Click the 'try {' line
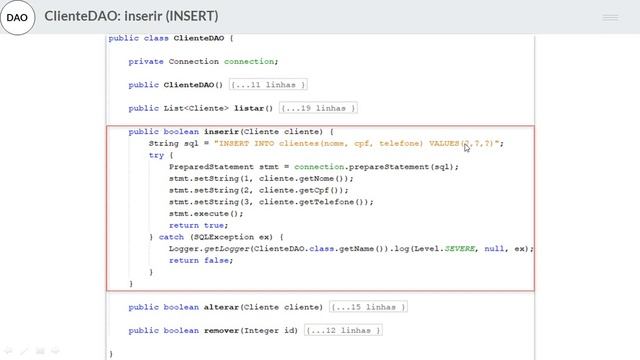 pyautogui.click(x=161, y=156)
